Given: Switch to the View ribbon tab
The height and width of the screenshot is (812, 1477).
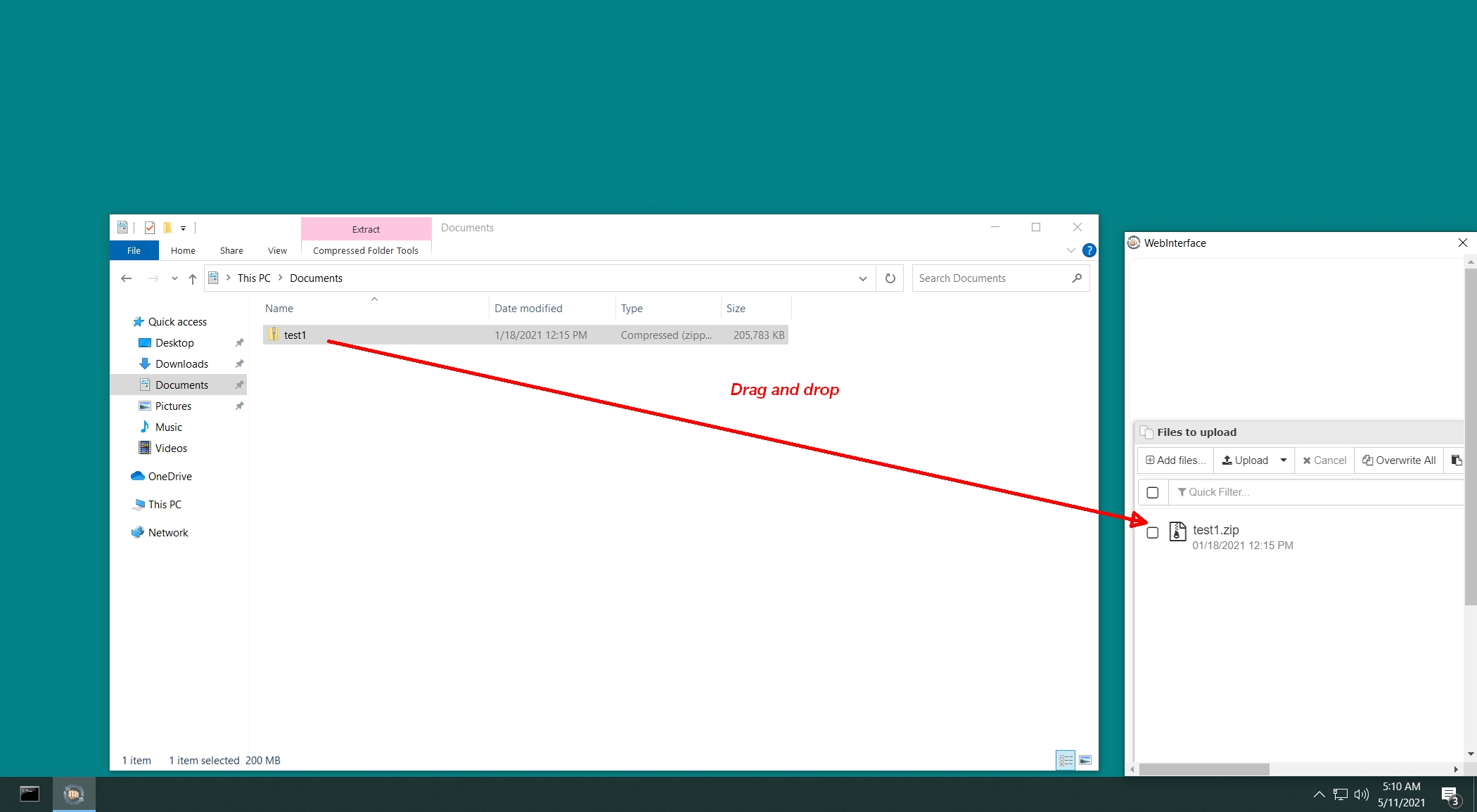Looking at the screenshot, I should (277, 250).
